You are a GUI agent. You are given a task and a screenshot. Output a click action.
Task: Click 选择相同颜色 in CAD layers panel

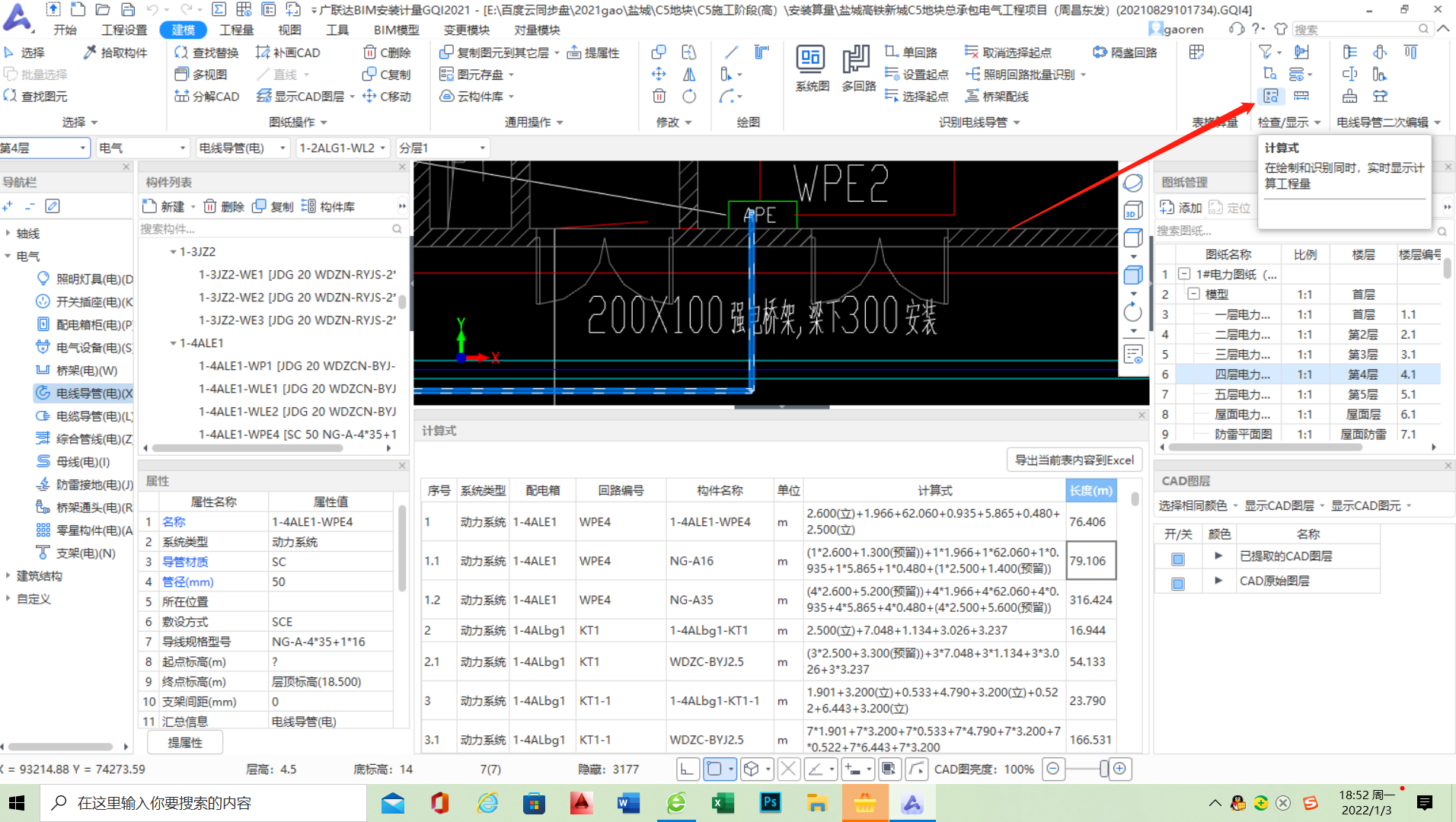[1193, 505]
